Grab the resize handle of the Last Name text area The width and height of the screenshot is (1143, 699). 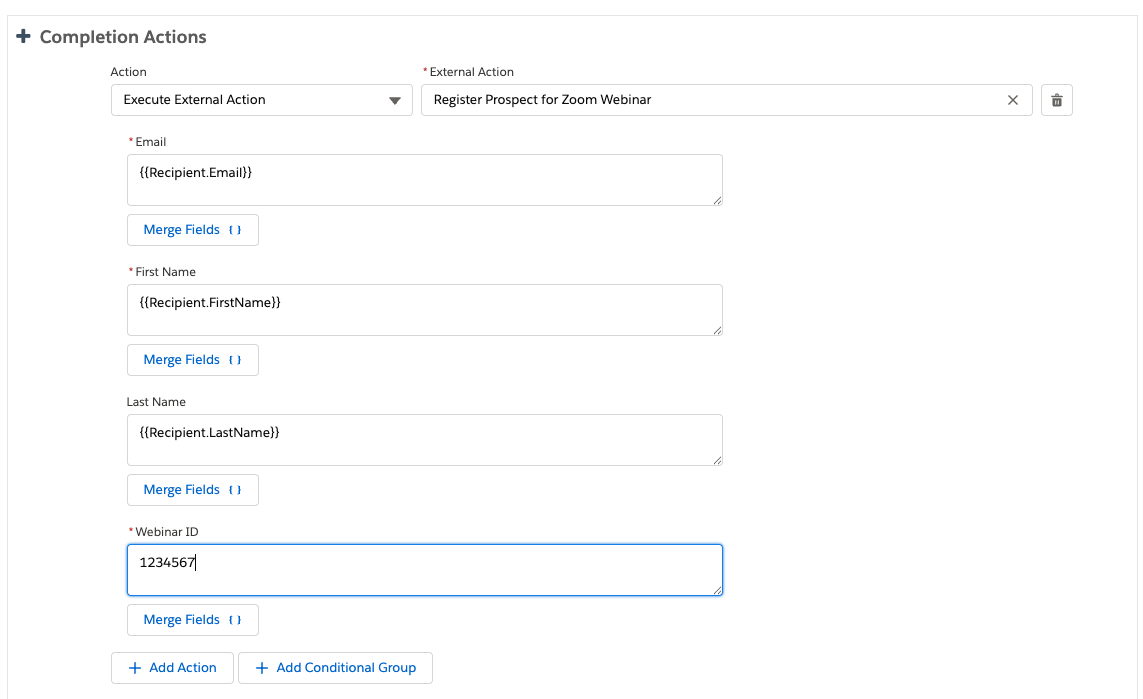point(717,460)
